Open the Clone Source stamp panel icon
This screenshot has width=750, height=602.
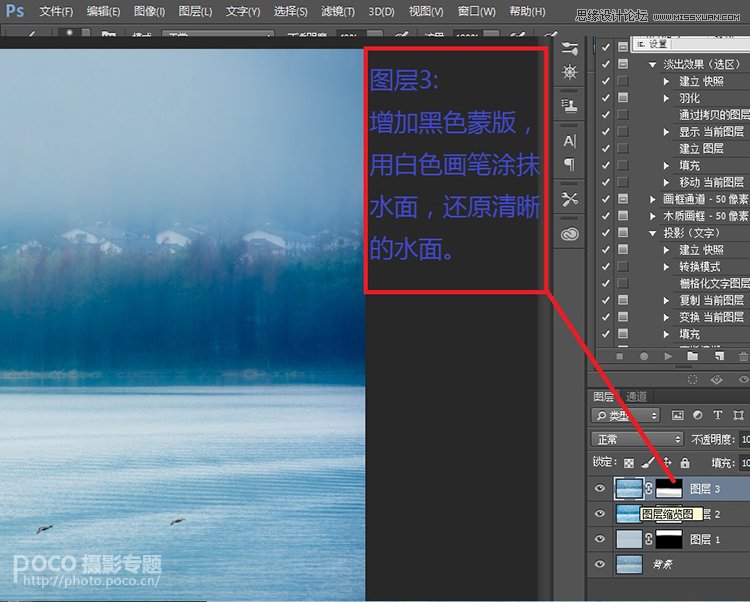pos(569,105)
